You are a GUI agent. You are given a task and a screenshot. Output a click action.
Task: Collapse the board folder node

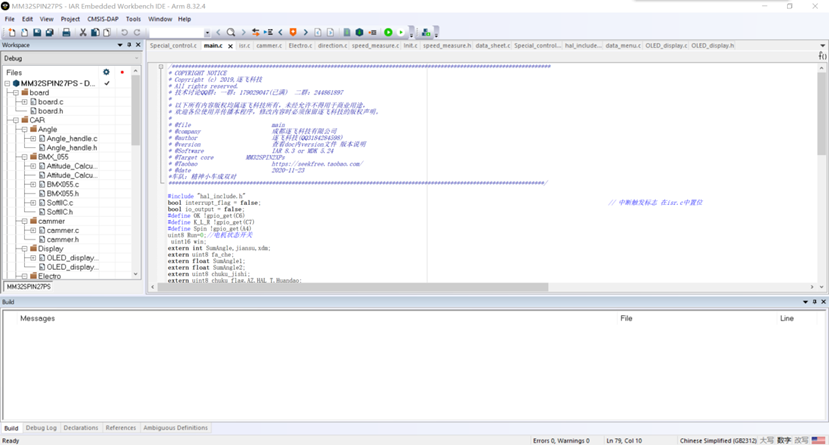pos(16,92)
